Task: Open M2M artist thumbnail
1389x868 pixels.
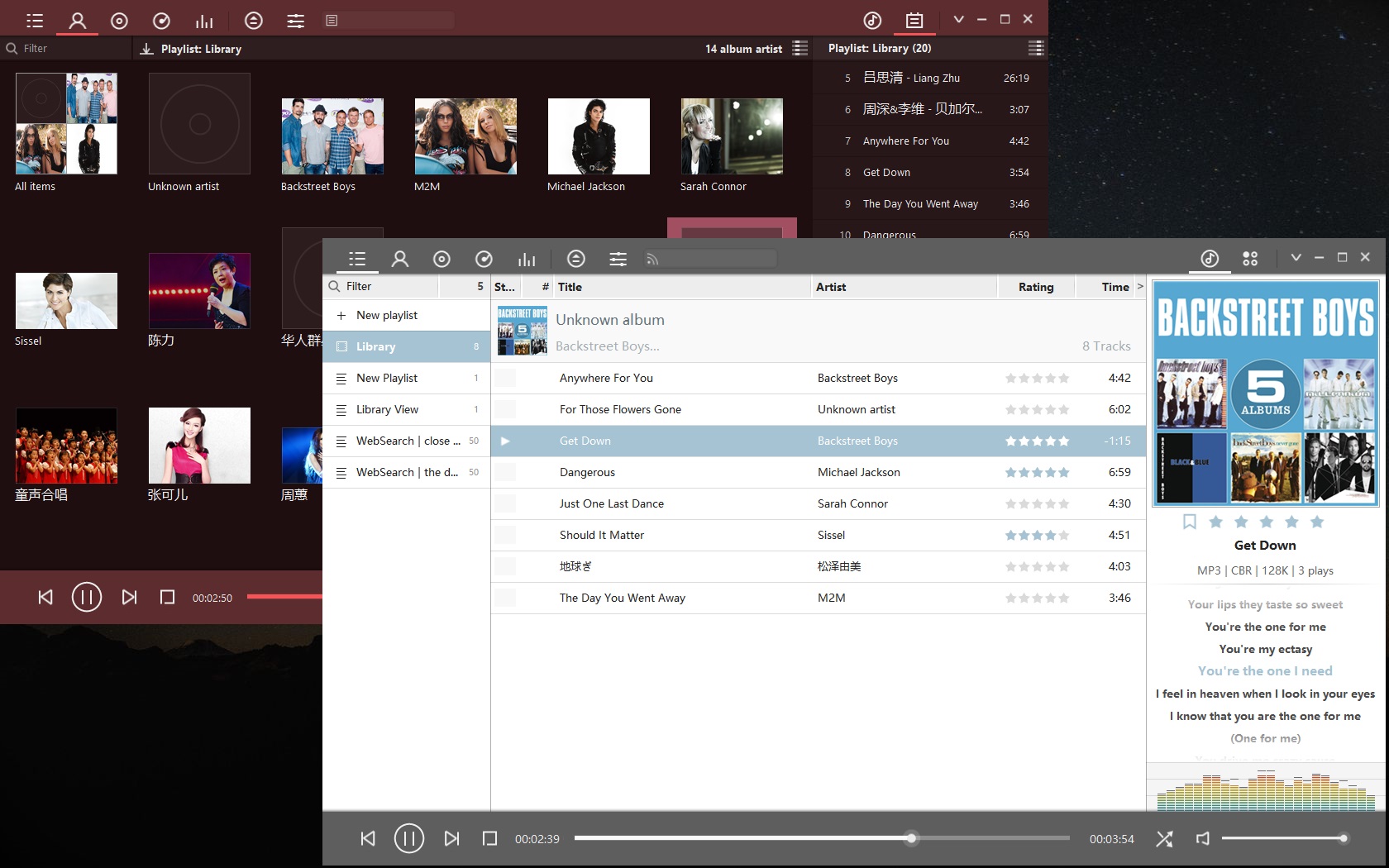Action: 465,136
